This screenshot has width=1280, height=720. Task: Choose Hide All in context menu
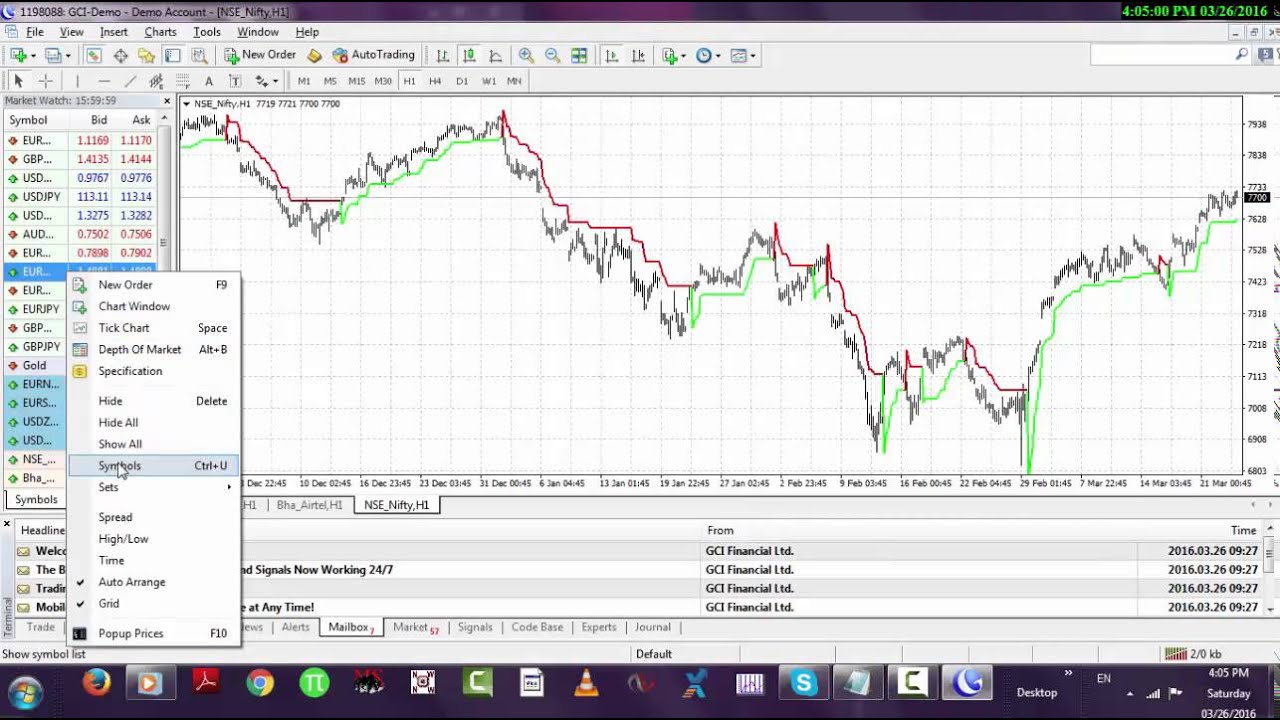coord(154,422)
